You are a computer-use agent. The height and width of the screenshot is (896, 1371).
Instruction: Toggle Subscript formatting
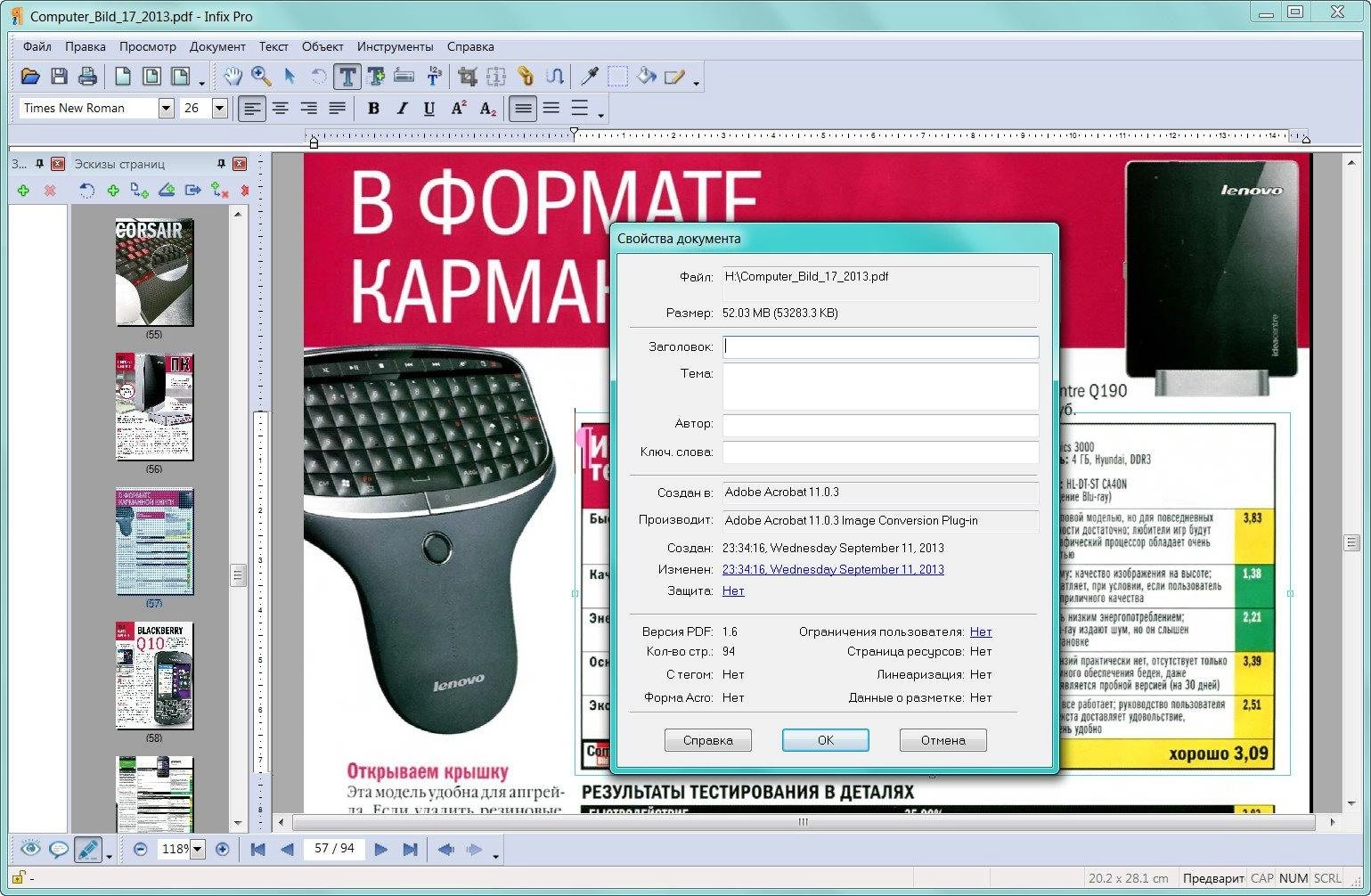[487, 109]
